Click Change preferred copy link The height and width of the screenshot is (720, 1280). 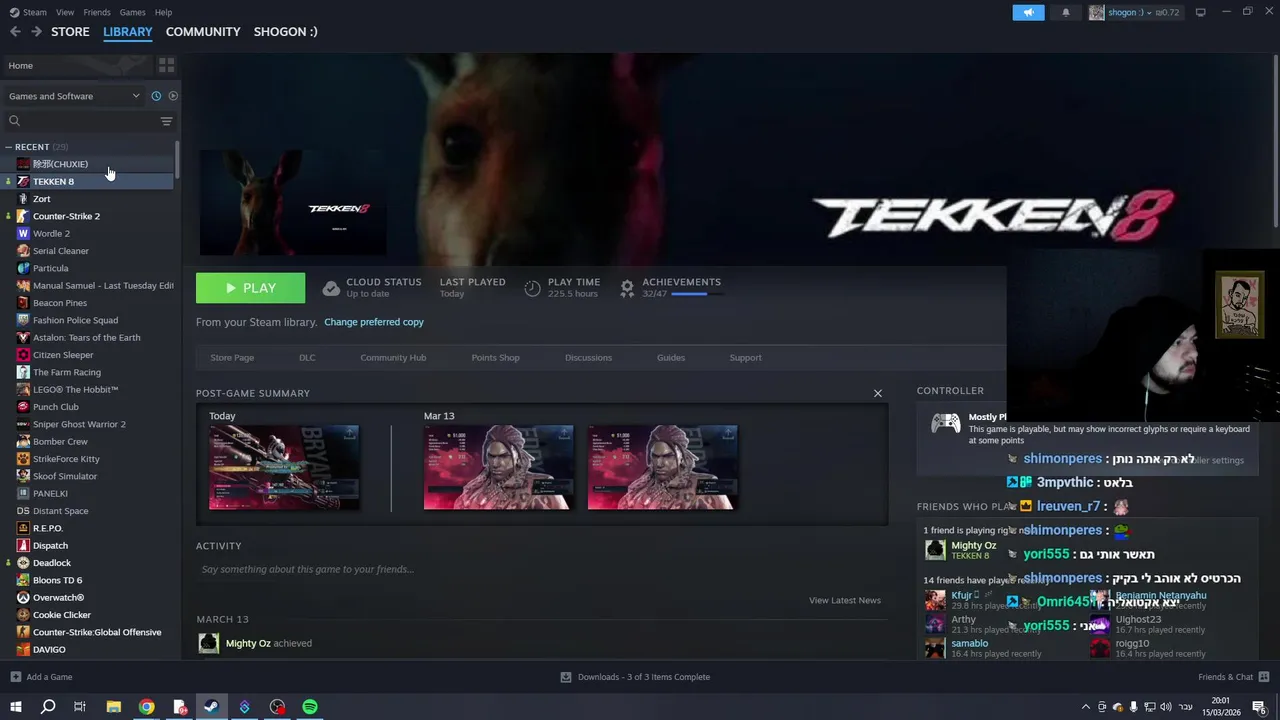point(374,322)
